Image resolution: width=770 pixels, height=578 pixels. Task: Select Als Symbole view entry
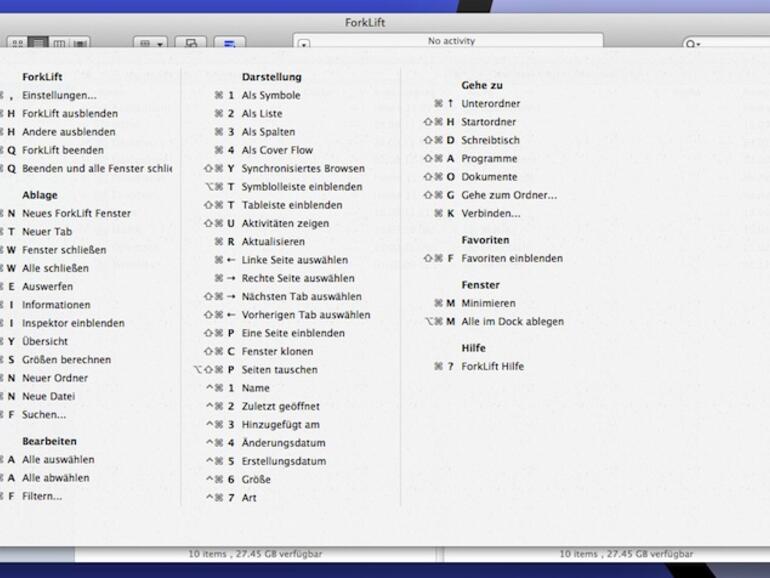pos(271,95)
